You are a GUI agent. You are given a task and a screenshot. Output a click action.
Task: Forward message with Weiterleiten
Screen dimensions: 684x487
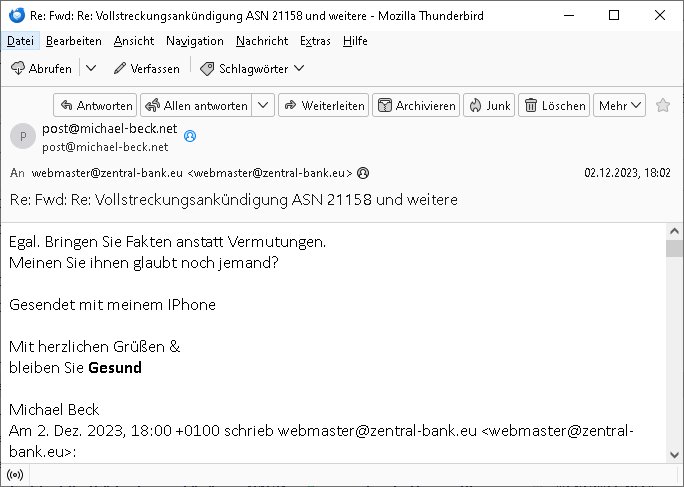323,105
